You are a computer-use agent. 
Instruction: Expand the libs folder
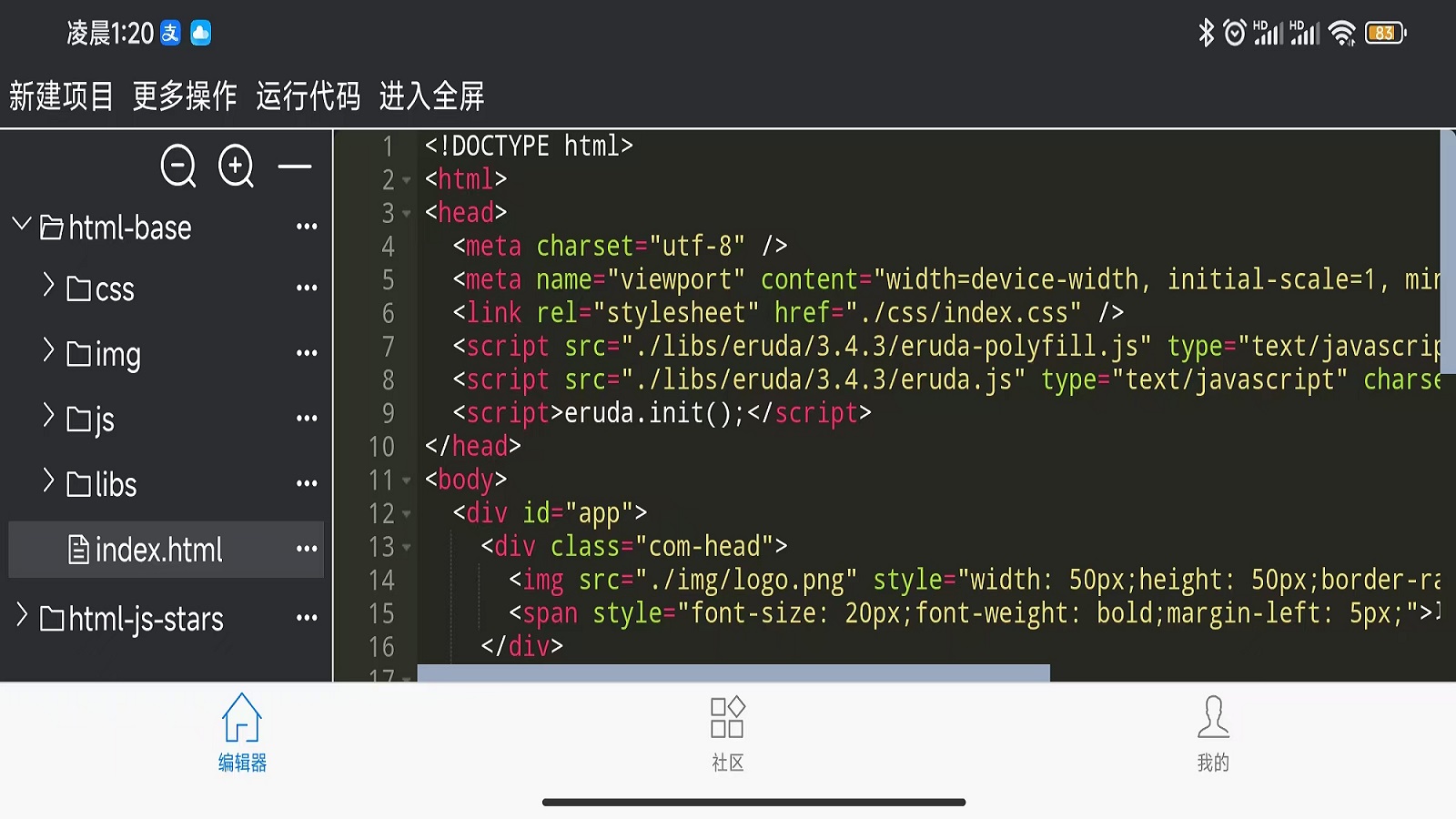tap(49, 480)
